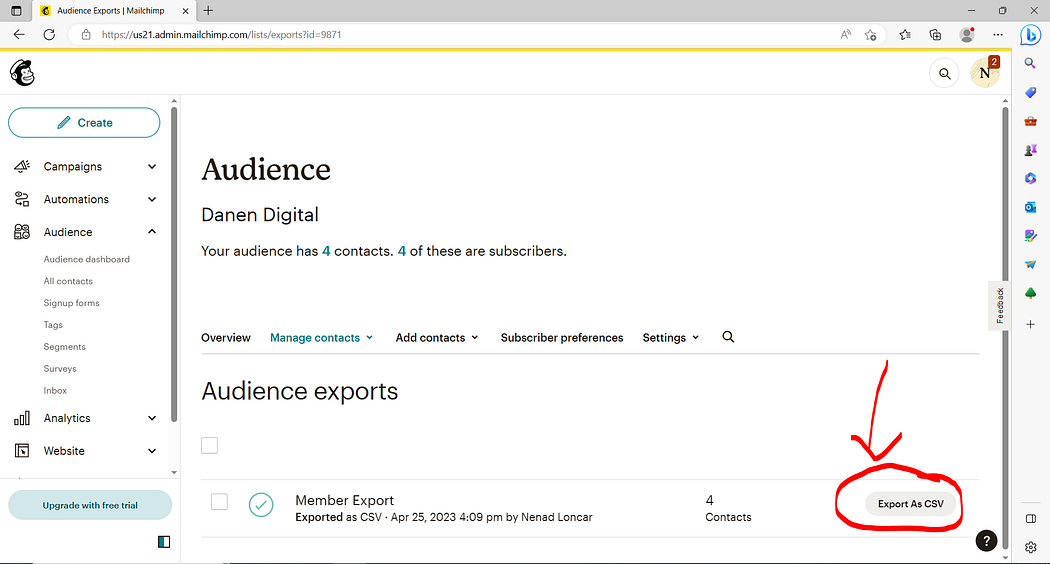Click the Feedback side tab
The image size is (1050, 564).
(x=999, y=305)
